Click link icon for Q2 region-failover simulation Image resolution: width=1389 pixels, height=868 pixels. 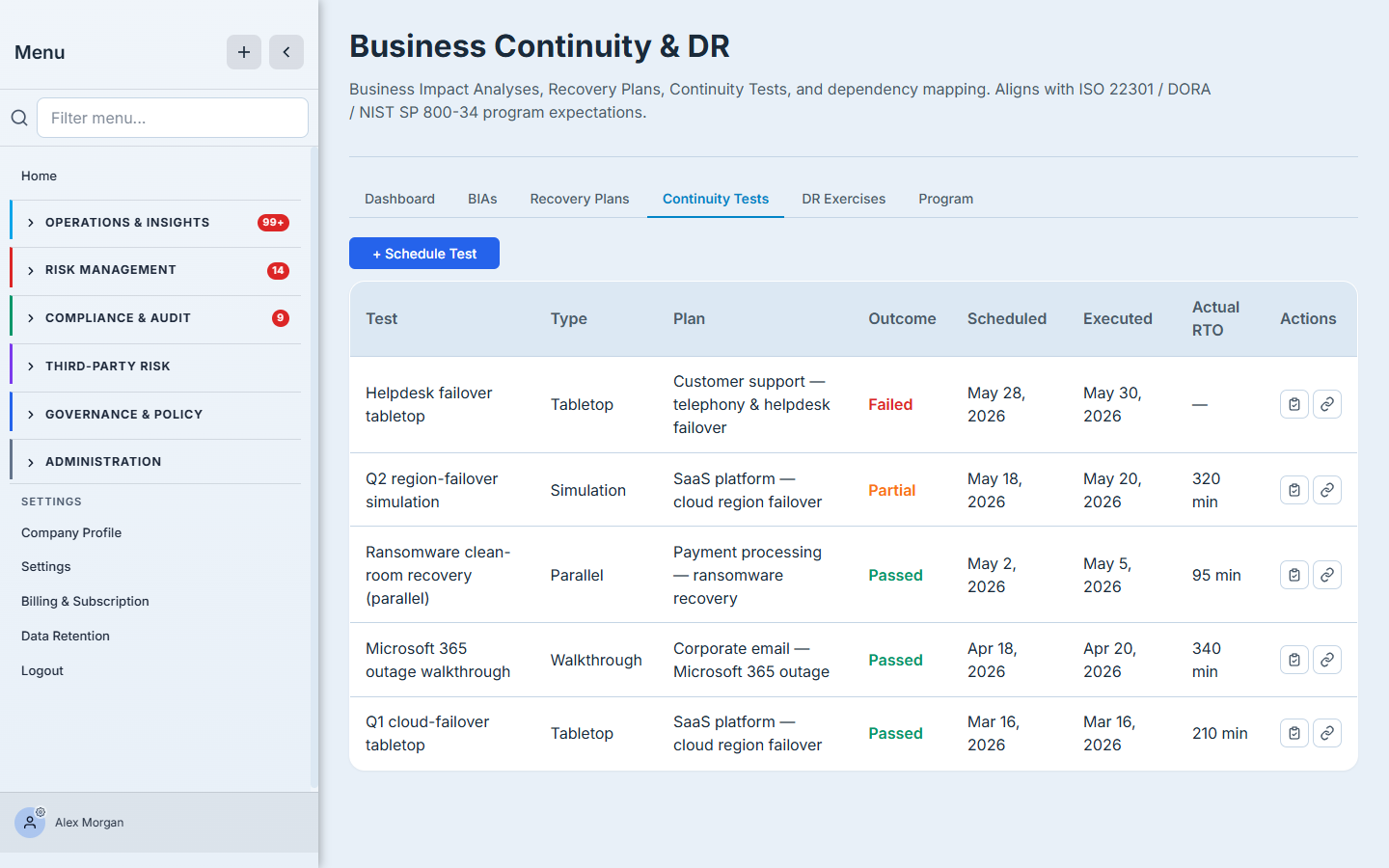tap(1327, 490)
